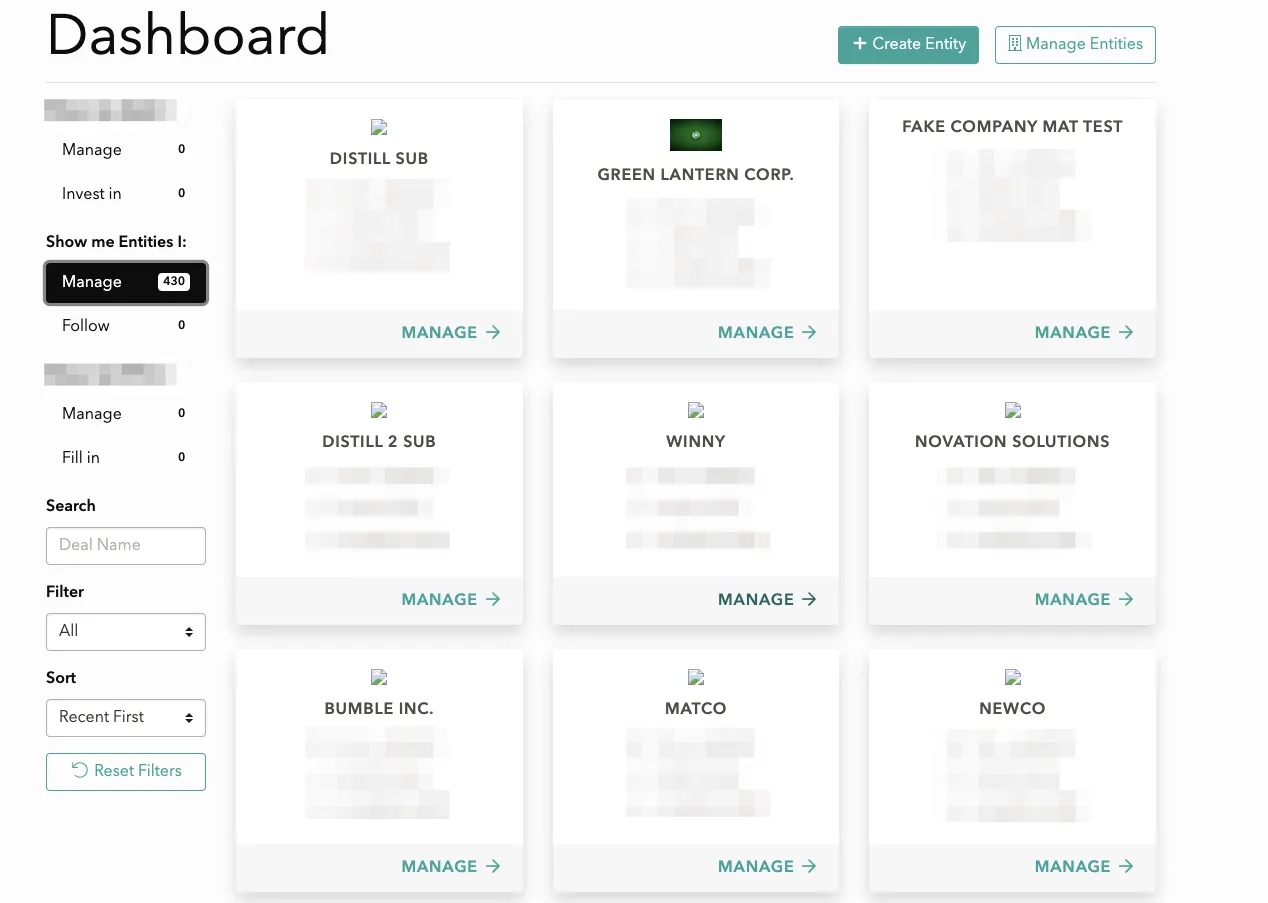Open the GREEN LANTERN CORP. entity card
Image resolution: width=1268 pixels, height=903 pixels.
coord(695,230)
